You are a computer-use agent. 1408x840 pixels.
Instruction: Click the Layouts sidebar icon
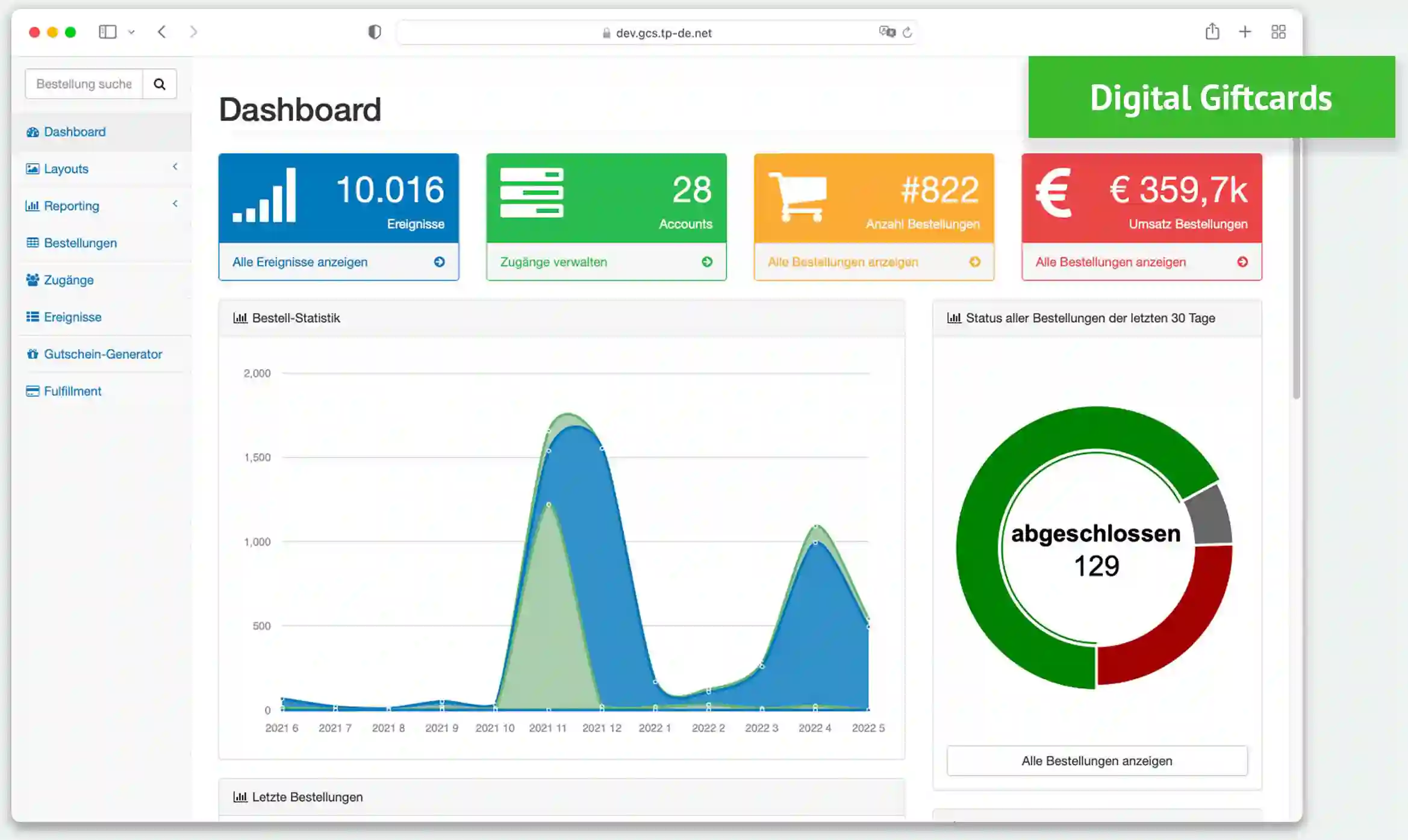pyautogui.click(x=32, y=168)
